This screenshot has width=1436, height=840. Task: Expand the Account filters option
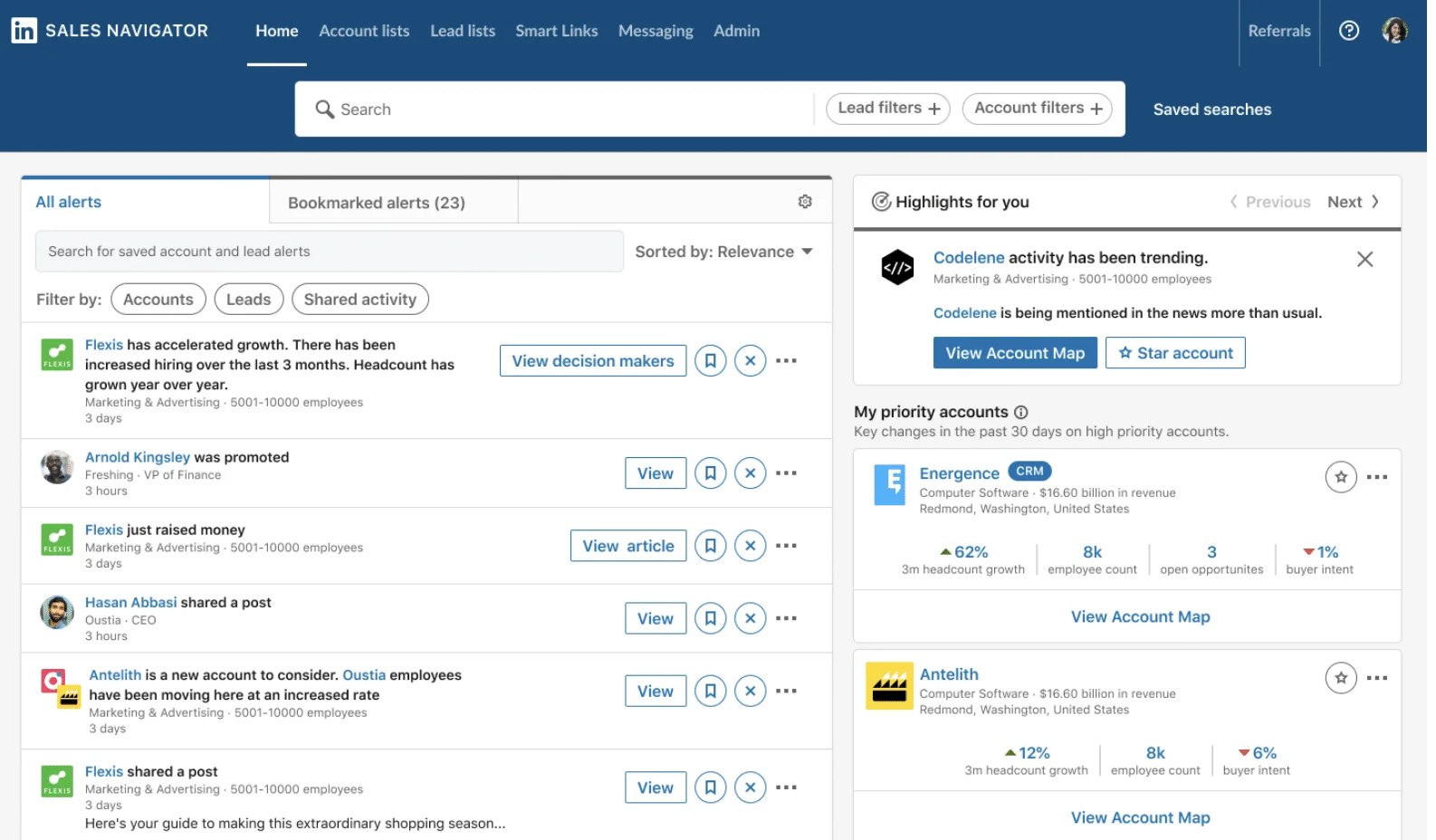point(1038,109)
